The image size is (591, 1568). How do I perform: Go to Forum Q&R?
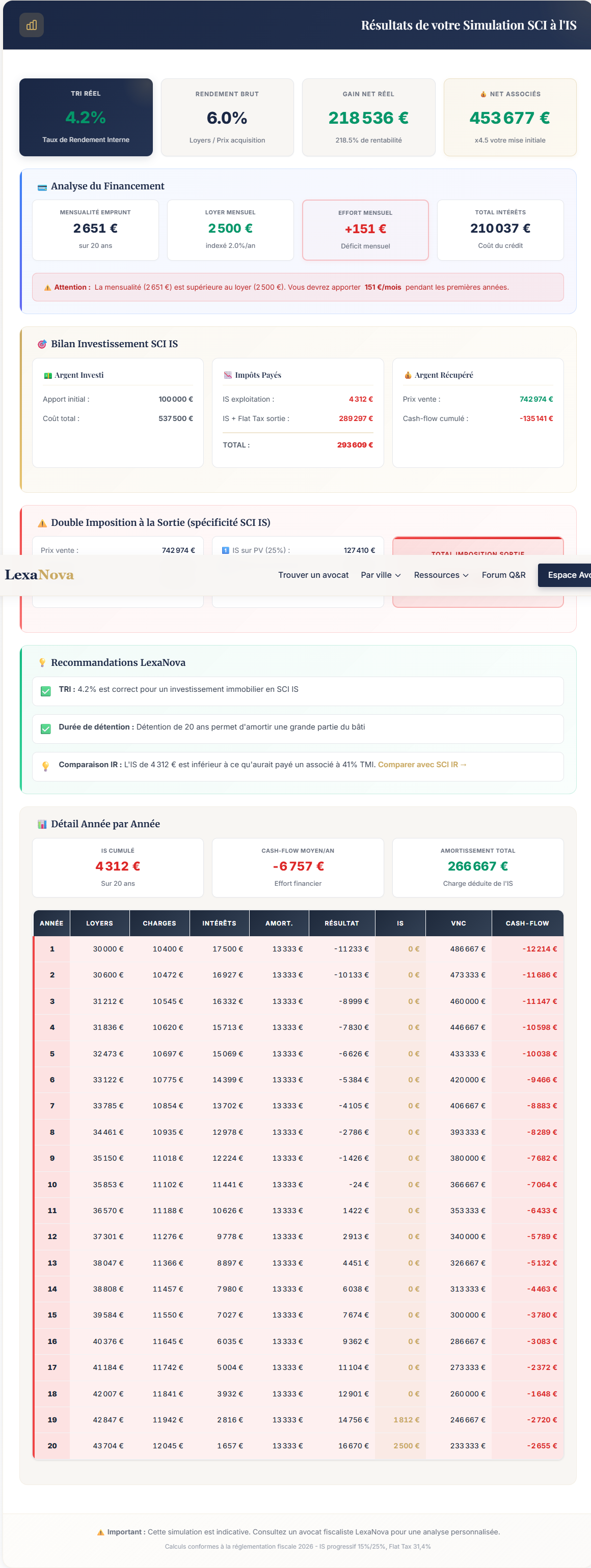(503, 575)
